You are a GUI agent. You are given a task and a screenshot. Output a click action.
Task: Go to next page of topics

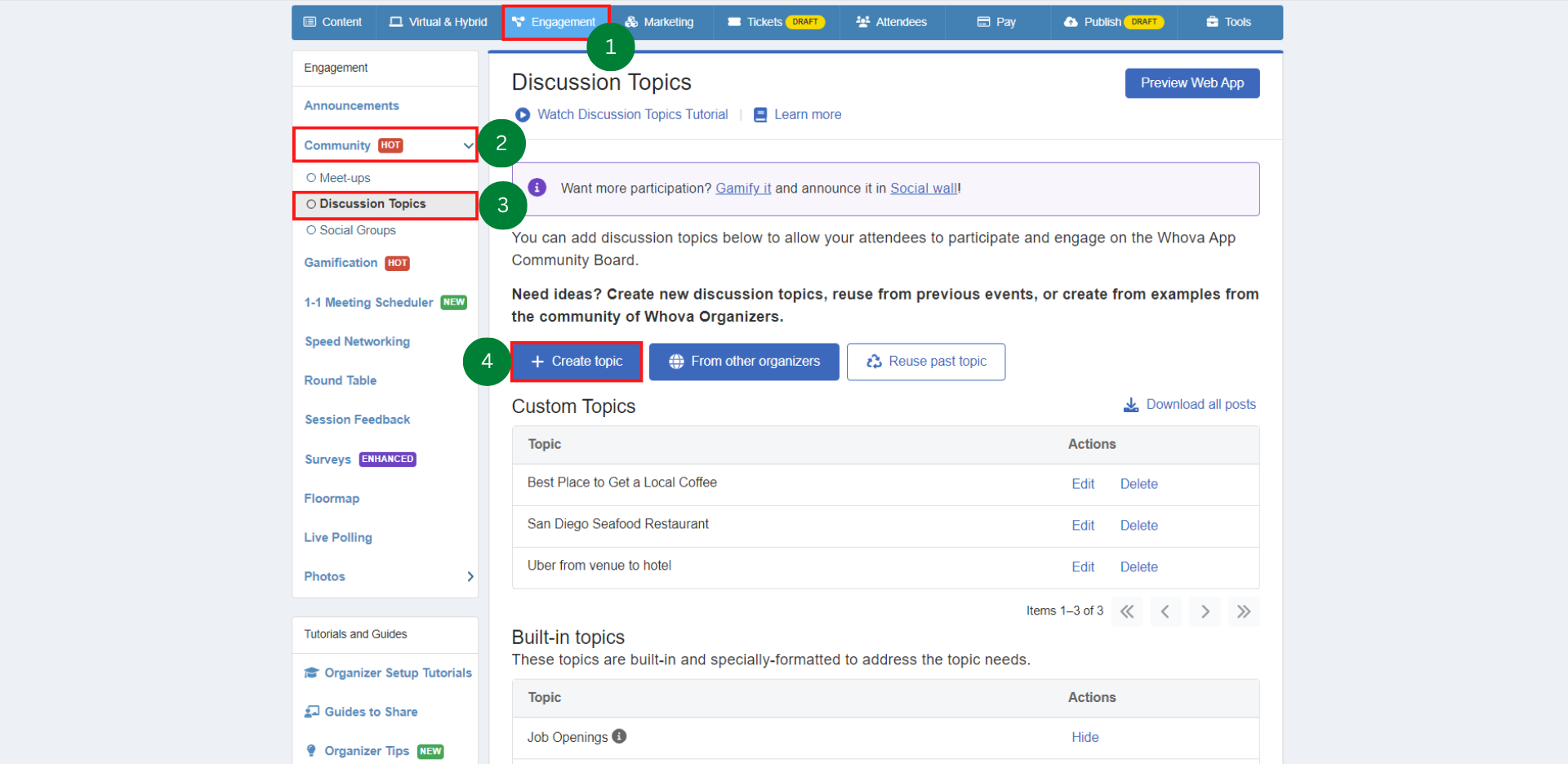pos(1205,611)
